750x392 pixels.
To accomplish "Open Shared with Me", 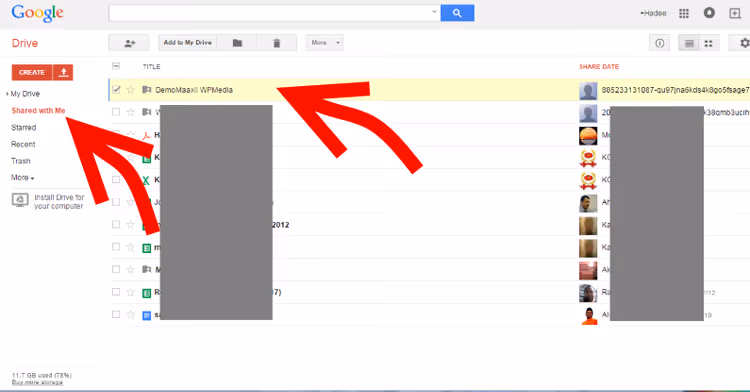I will [x=38, y=110].
